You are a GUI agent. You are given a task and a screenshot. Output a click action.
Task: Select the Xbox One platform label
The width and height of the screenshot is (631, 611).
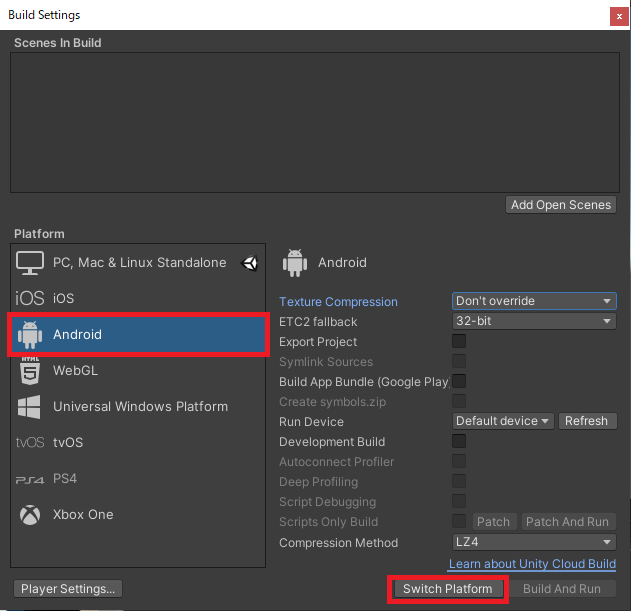click(83, 514)
